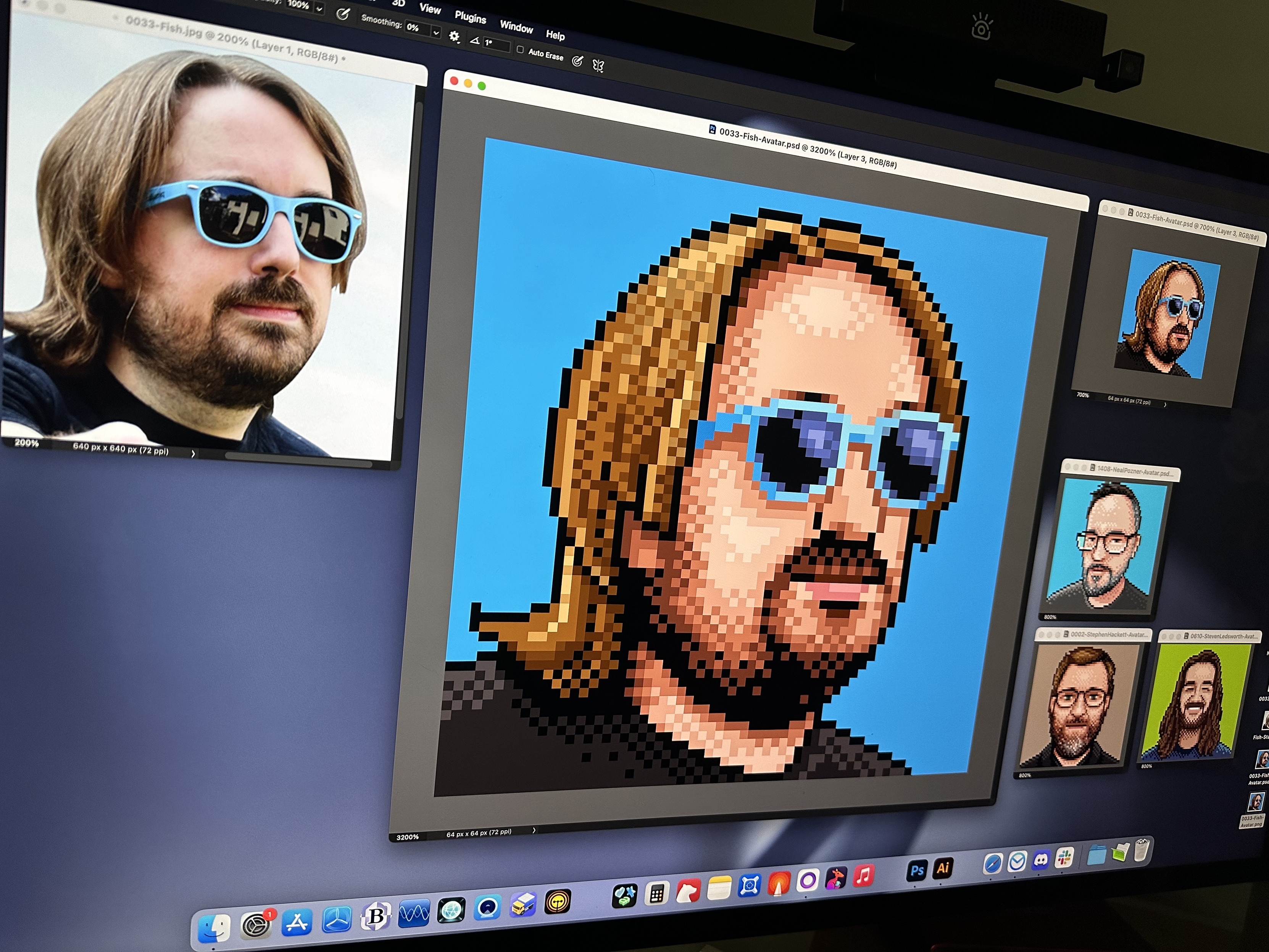The image size is (1269, 952).
Task: Open Slack from the dock
Action: point(1064,857)
